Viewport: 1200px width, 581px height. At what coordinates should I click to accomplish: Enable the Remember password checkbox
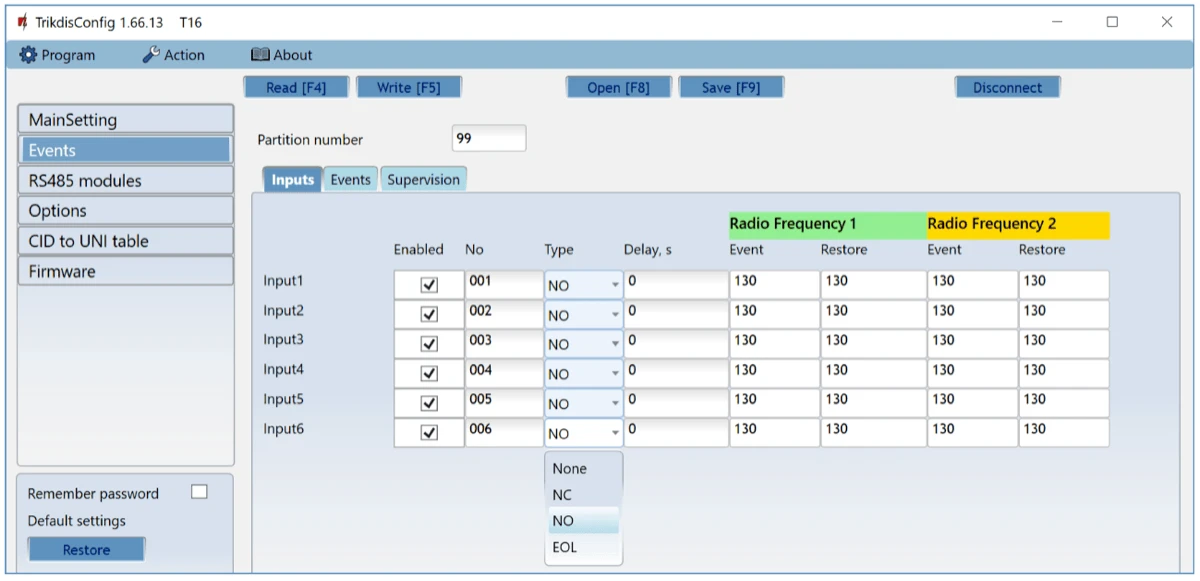coord(199,492)
